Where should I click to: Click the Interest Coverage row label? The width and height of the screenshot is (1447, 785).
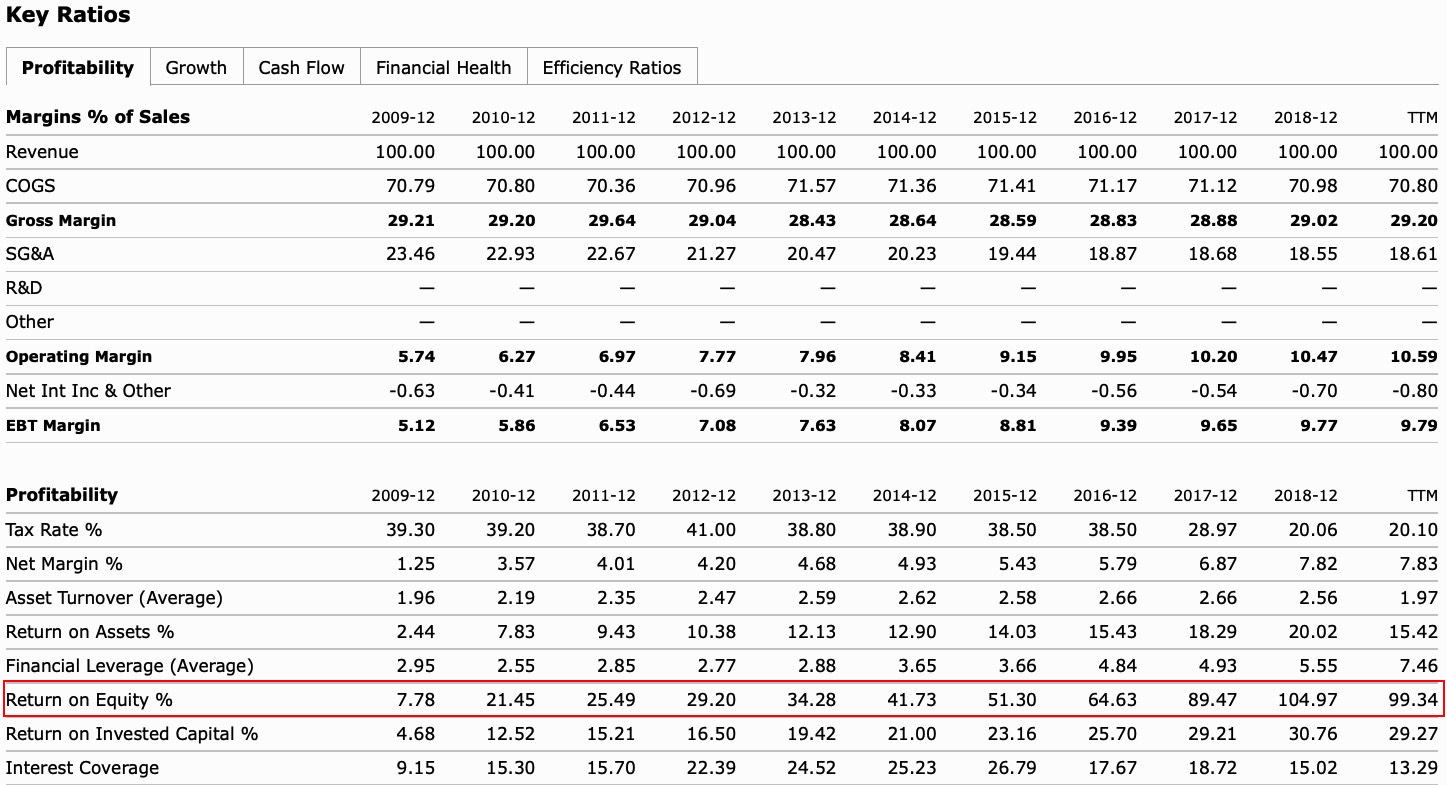(x=82, y=768)
